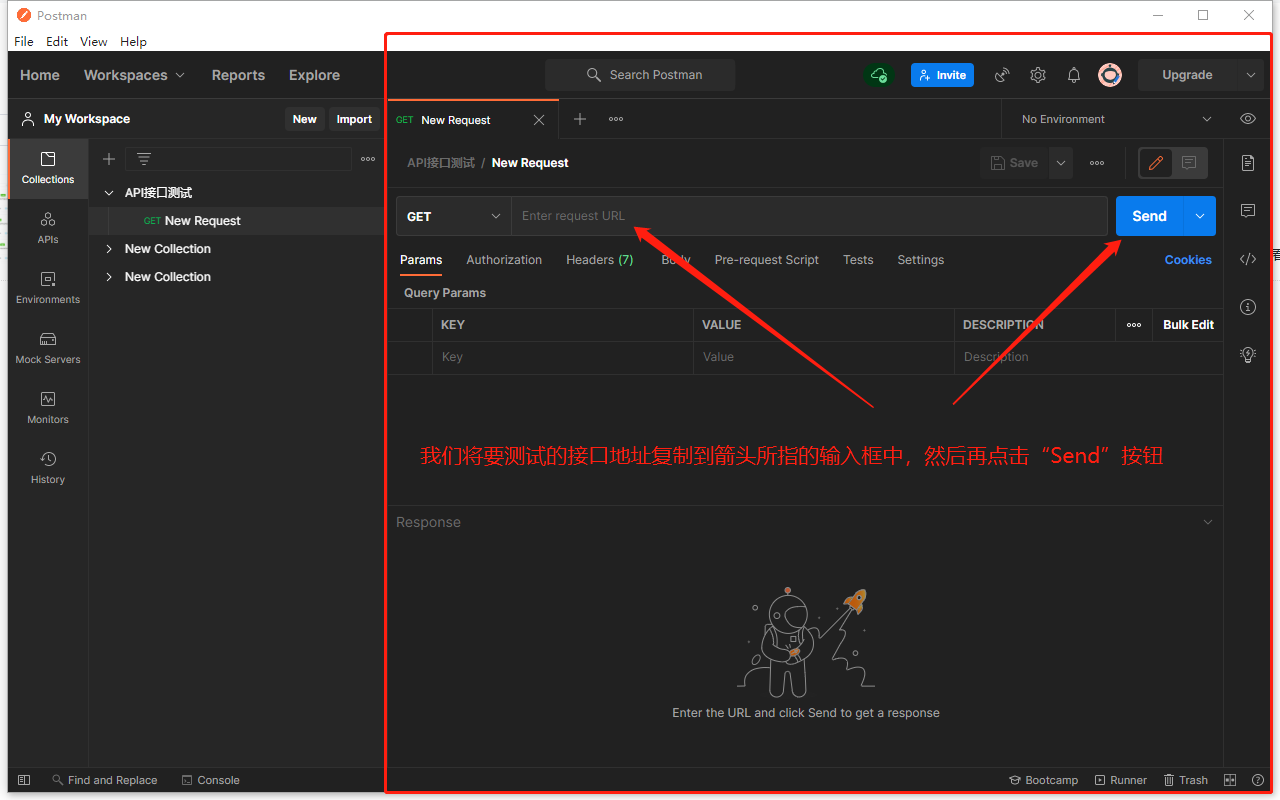This screenshot has width=1280, height=800.
Task: Open Comments icon in right sidebar
Action: (x=1248, y=211)
